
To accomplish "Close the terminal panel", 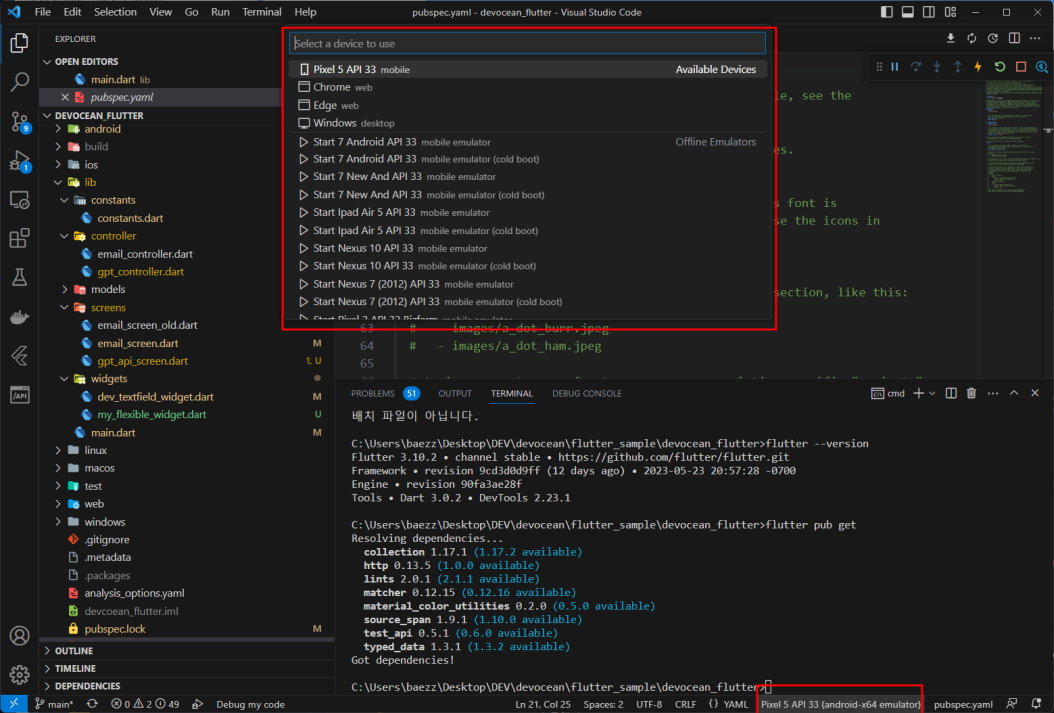I will point(1035,393).
